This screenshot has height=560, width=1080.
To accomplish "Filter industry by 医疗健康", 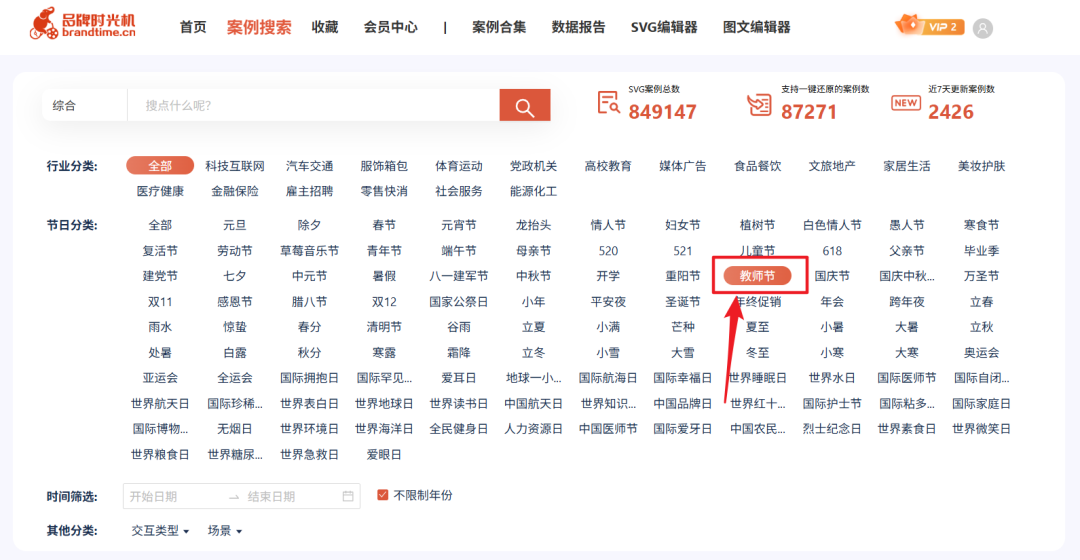I will 160,191.
